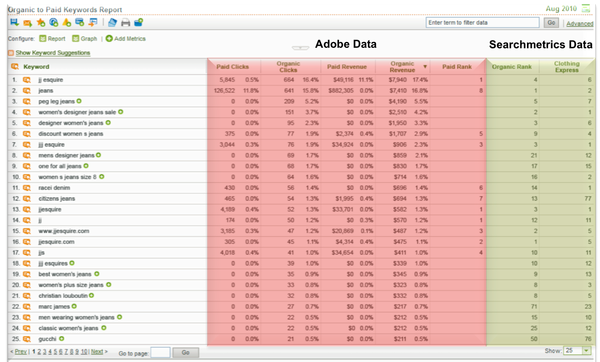
Task: Click the green plus beside 'one for all jeans'
Action: coord(86,166)
